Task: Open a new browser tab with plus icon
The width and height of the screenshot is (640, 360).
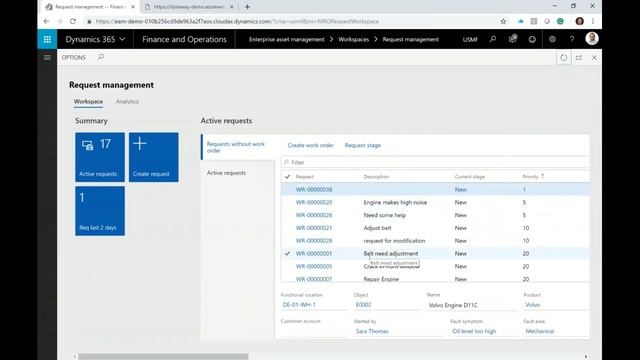Action: pos(247,7)
